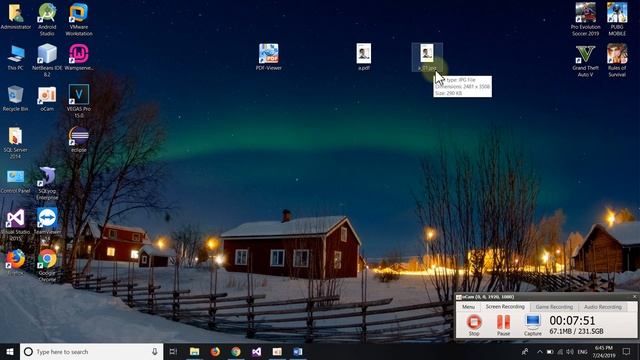This screenshot has width=640, height=360.
Task: Select VMware Workstation desktop shortcut
Action: coord(78,19)
